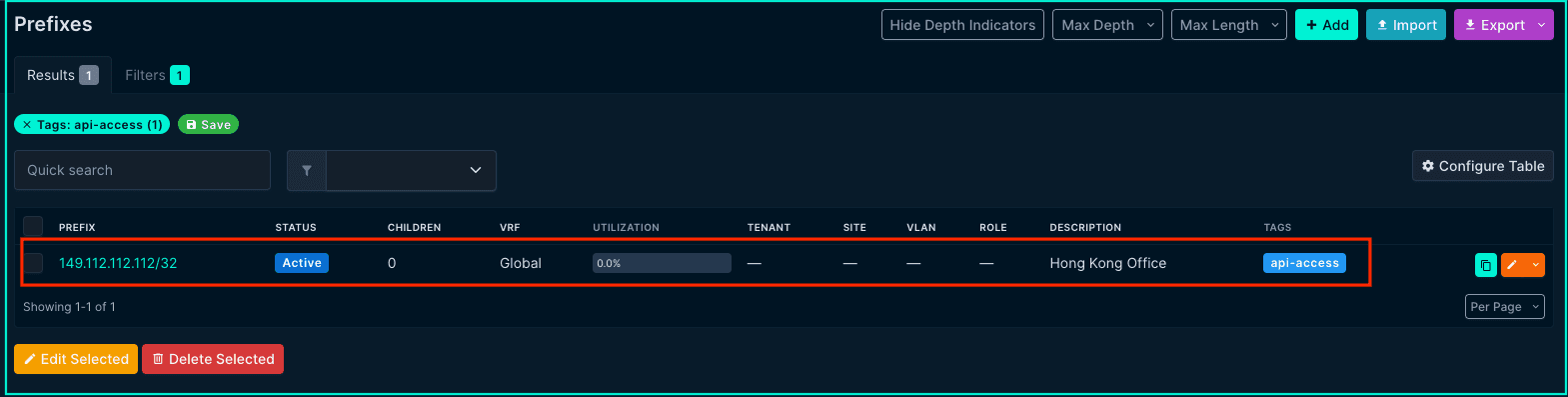Open row actions dropdown beside pencil icon

click(1535, 265)
